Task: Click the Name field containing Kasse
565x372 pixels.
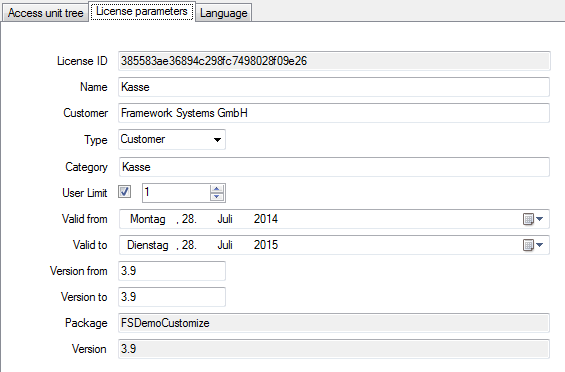Action: pyautogui.click(x=334, y=87)
